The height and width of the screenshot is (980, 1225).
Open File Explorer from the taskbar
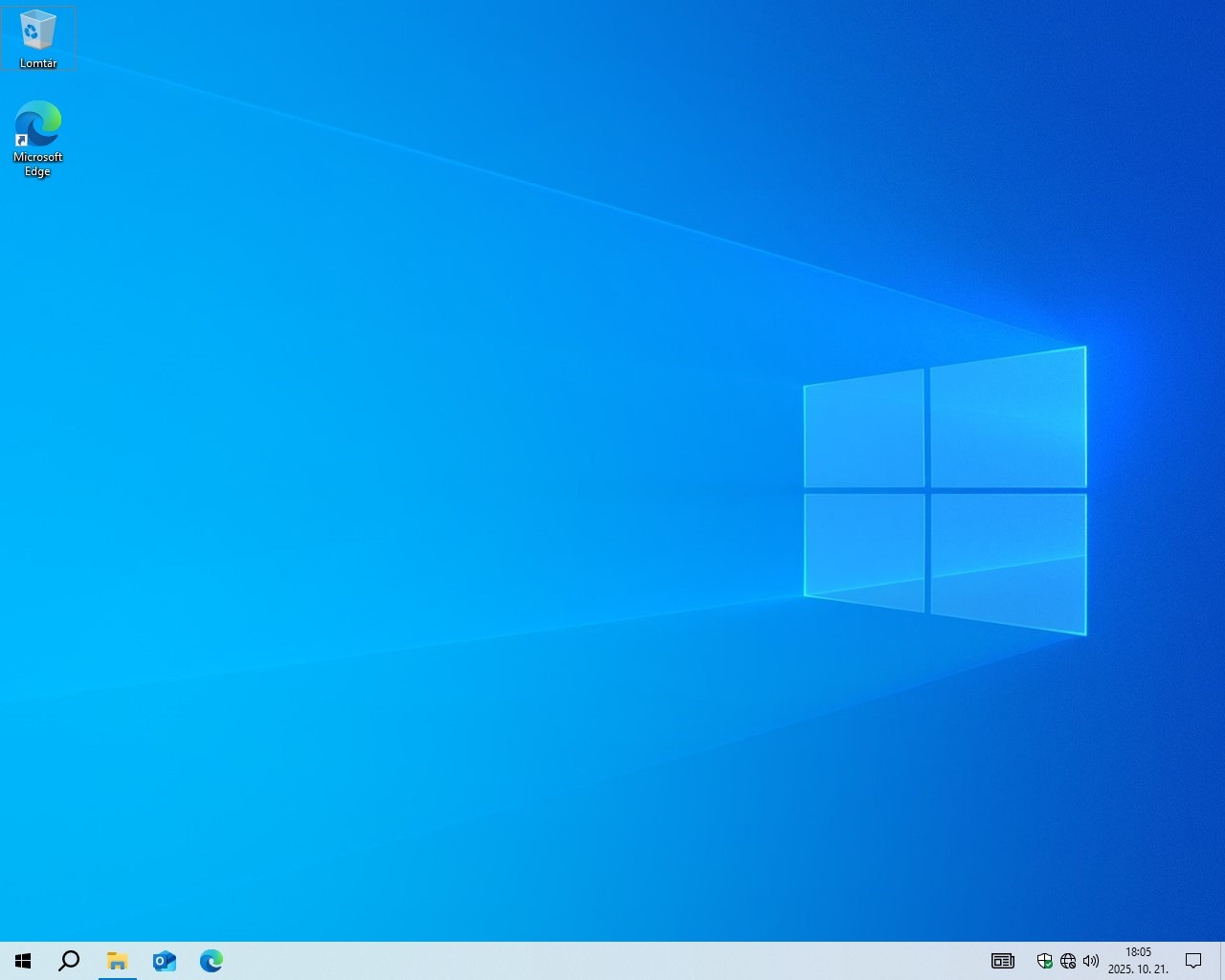click(x=117, y=961)
